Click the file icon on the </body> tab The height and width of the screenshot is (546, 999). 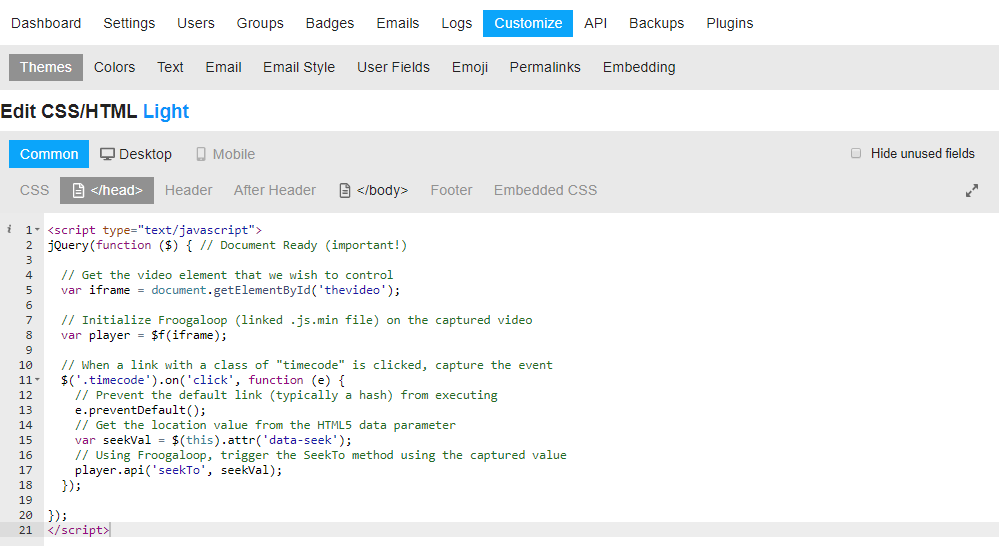coord(345,190)
